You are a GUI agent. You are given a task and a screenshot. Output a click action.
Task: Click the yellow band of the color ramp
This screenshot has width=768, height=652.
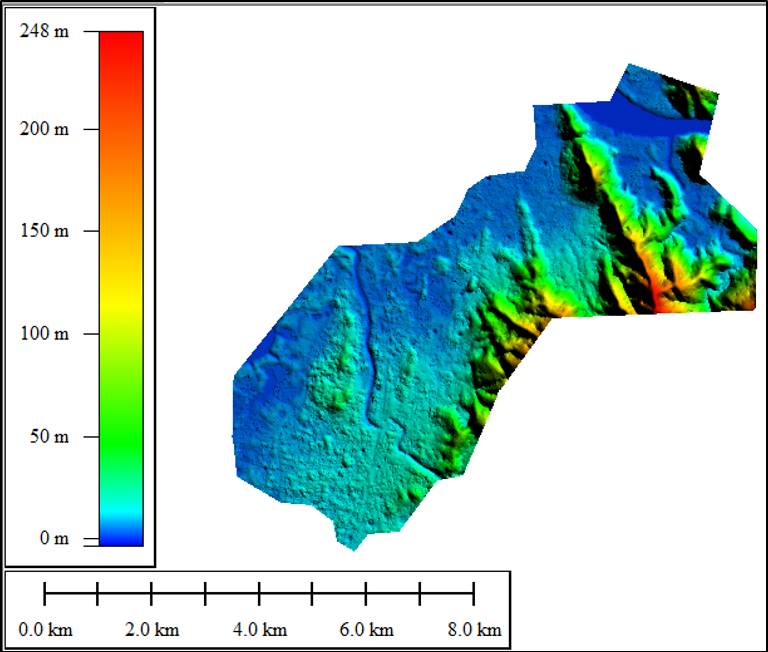click(x=121, y=290)
